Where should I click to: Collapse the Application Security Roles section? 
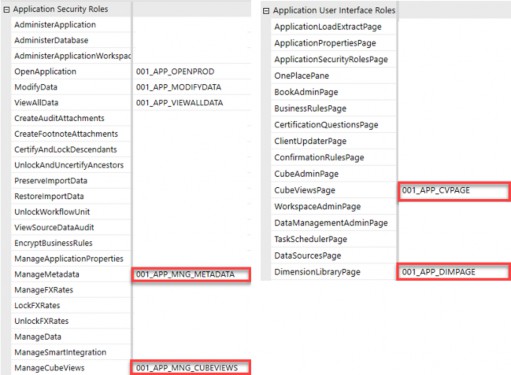click(6, 10)
